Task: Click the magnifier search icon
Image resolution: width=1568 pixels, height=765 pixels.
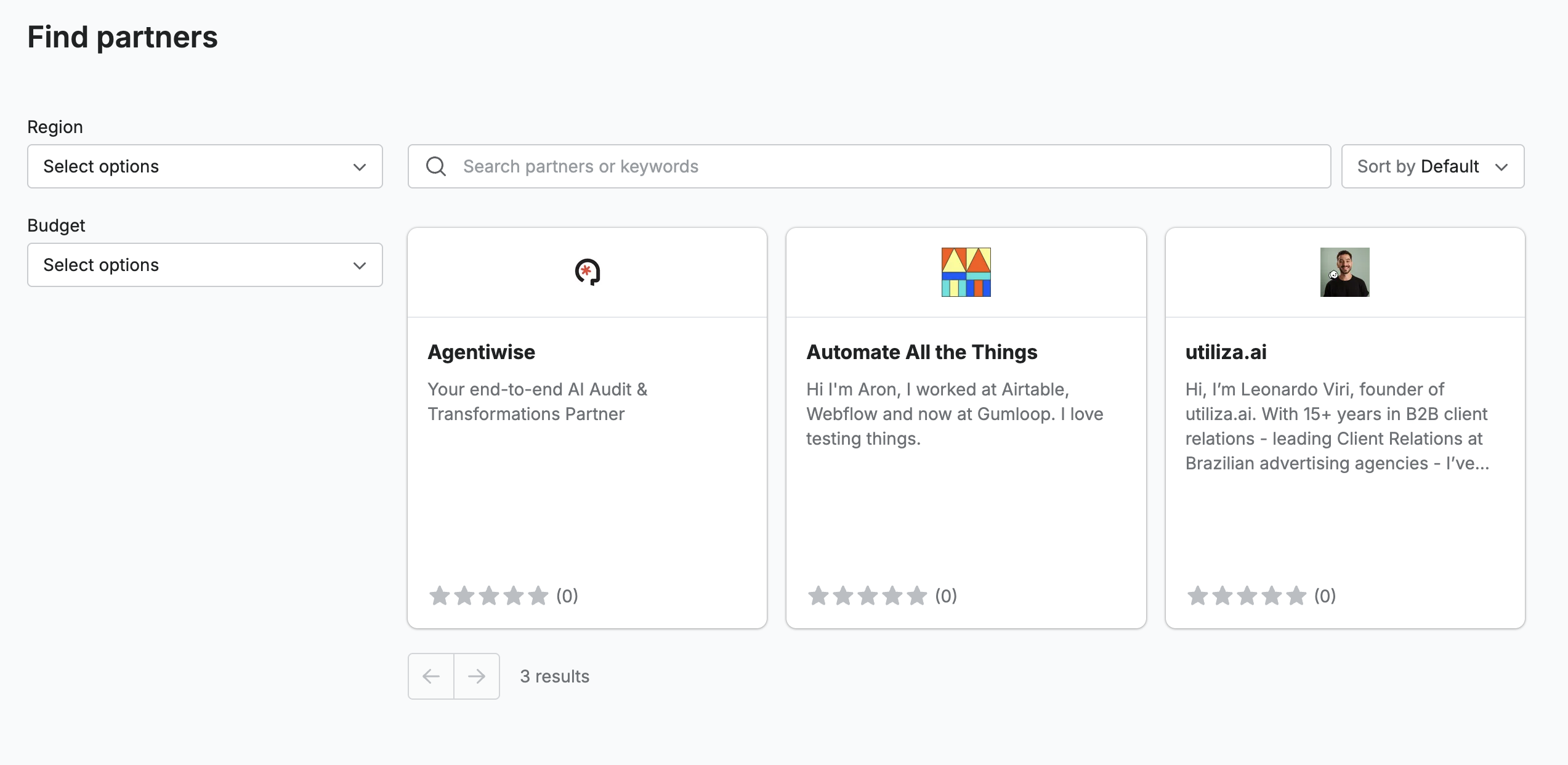Action: (x=436, y=166)
